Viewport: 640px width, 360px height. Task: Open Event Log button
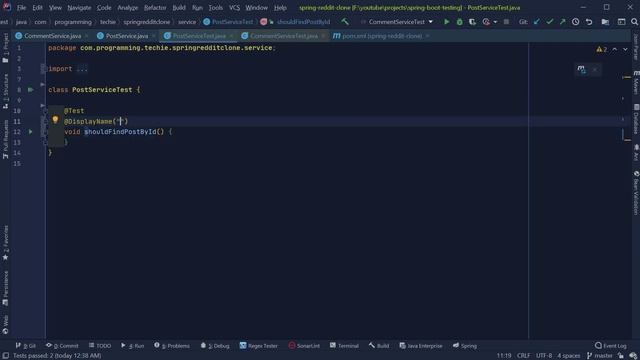tap(611, 346)
